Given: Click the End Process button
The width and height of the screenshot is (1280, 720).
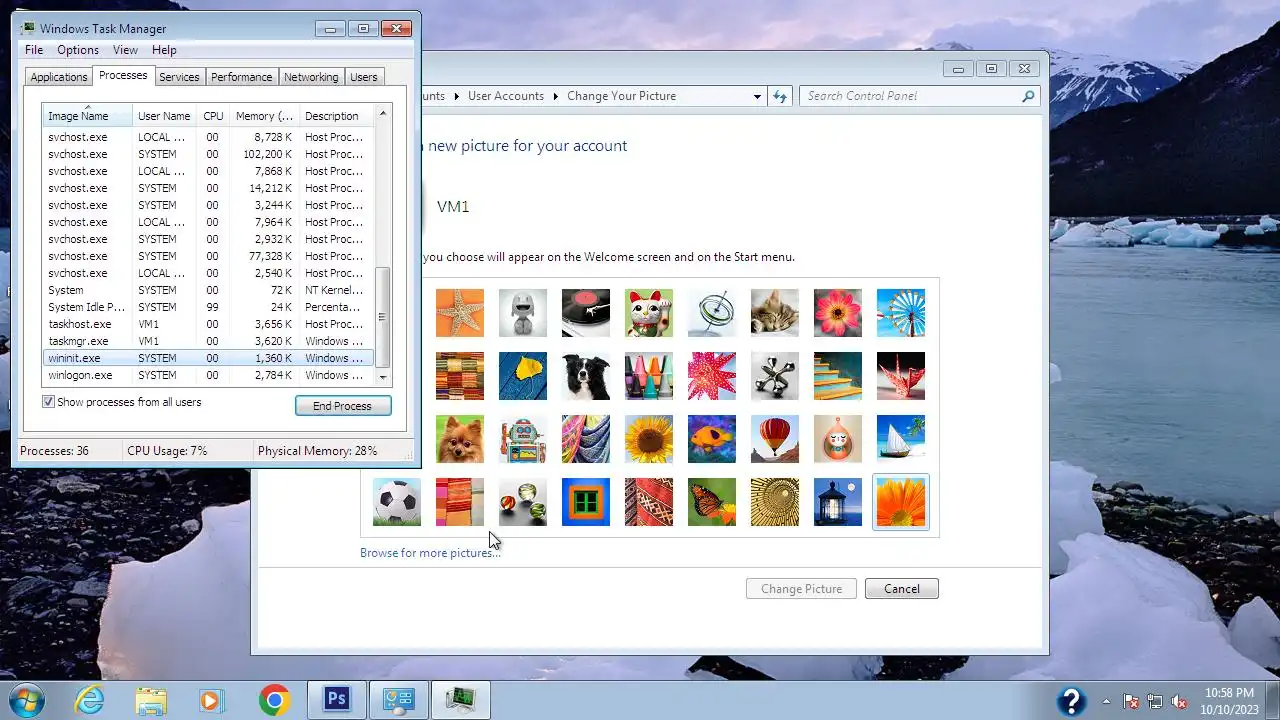Looking at the screenshot, I should (x=343, y=406).
